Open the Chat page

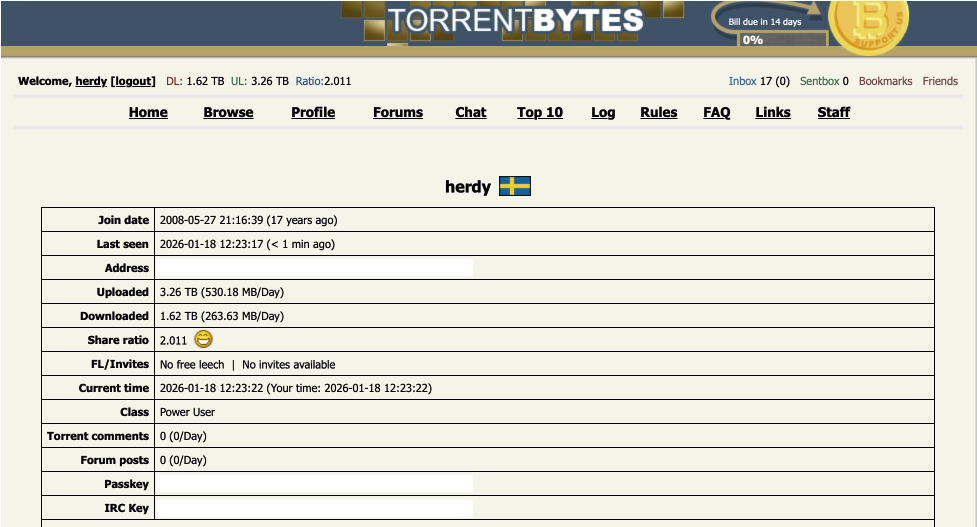click(x=470, y=112)
